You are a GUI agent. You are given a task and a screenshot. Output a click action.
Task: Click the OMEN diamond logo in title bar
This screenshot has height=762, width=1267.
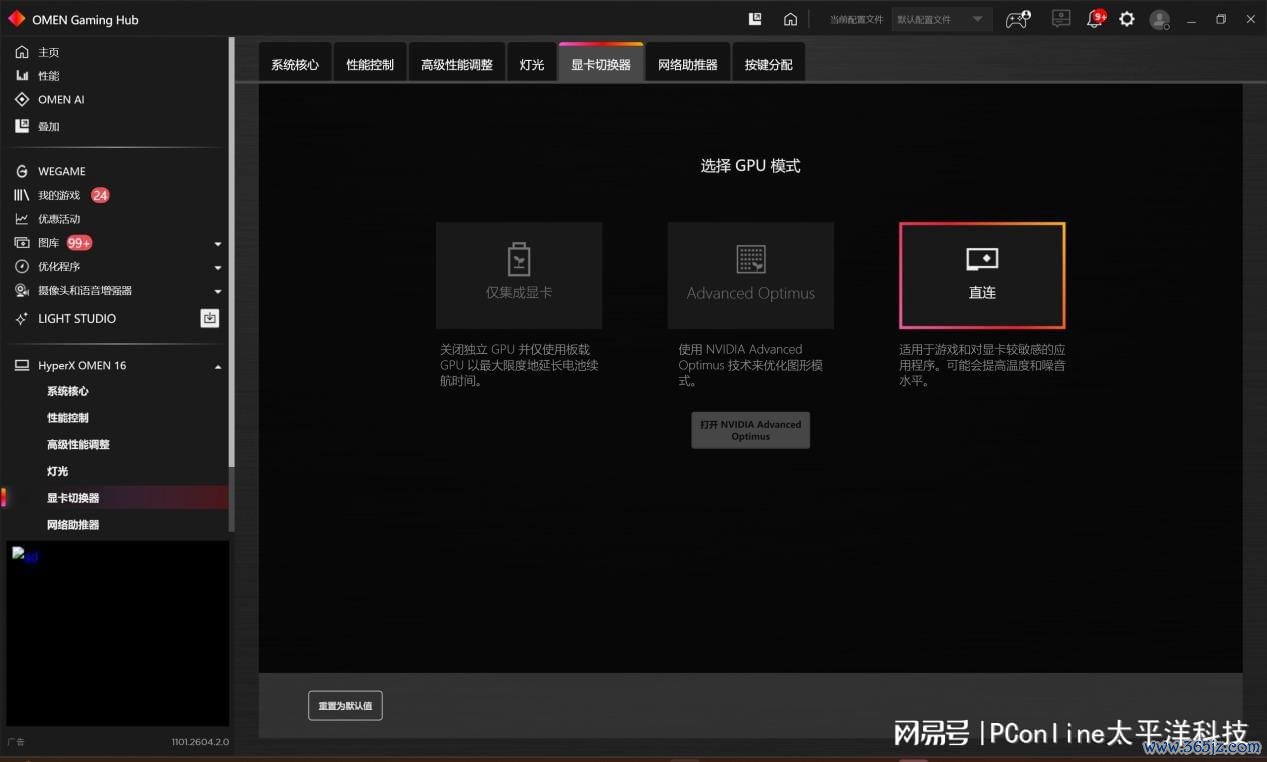click(16, 19)
